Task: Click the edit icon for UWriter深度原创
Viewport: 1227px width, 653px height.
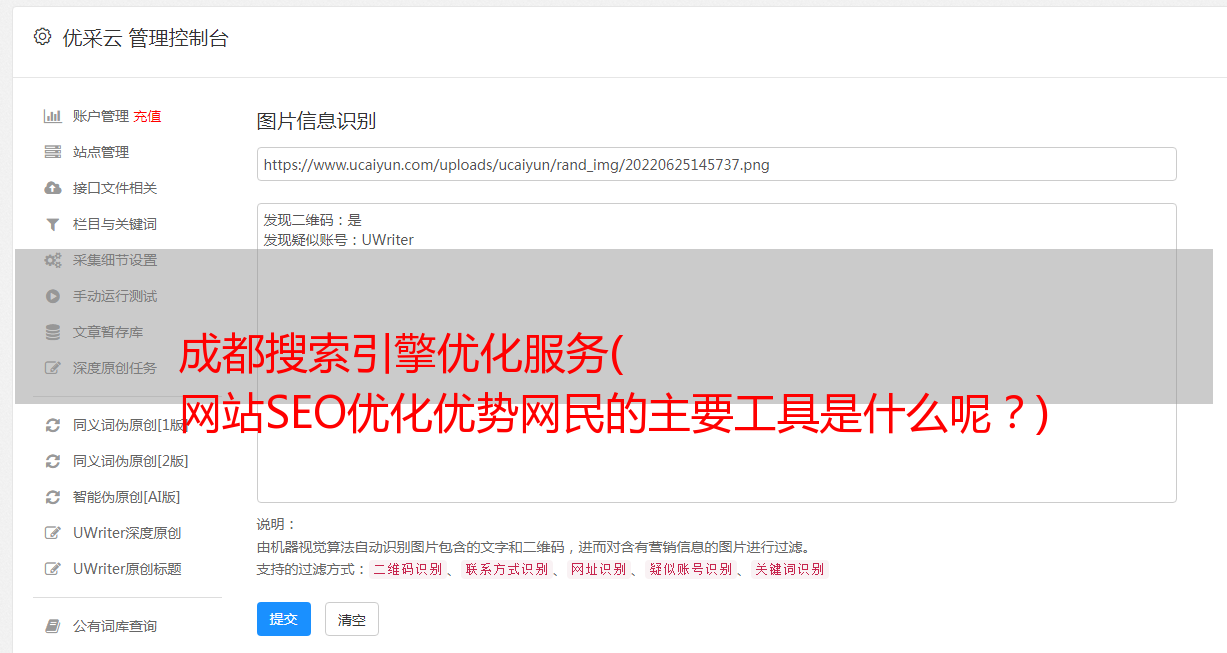Action: (53, 533)
